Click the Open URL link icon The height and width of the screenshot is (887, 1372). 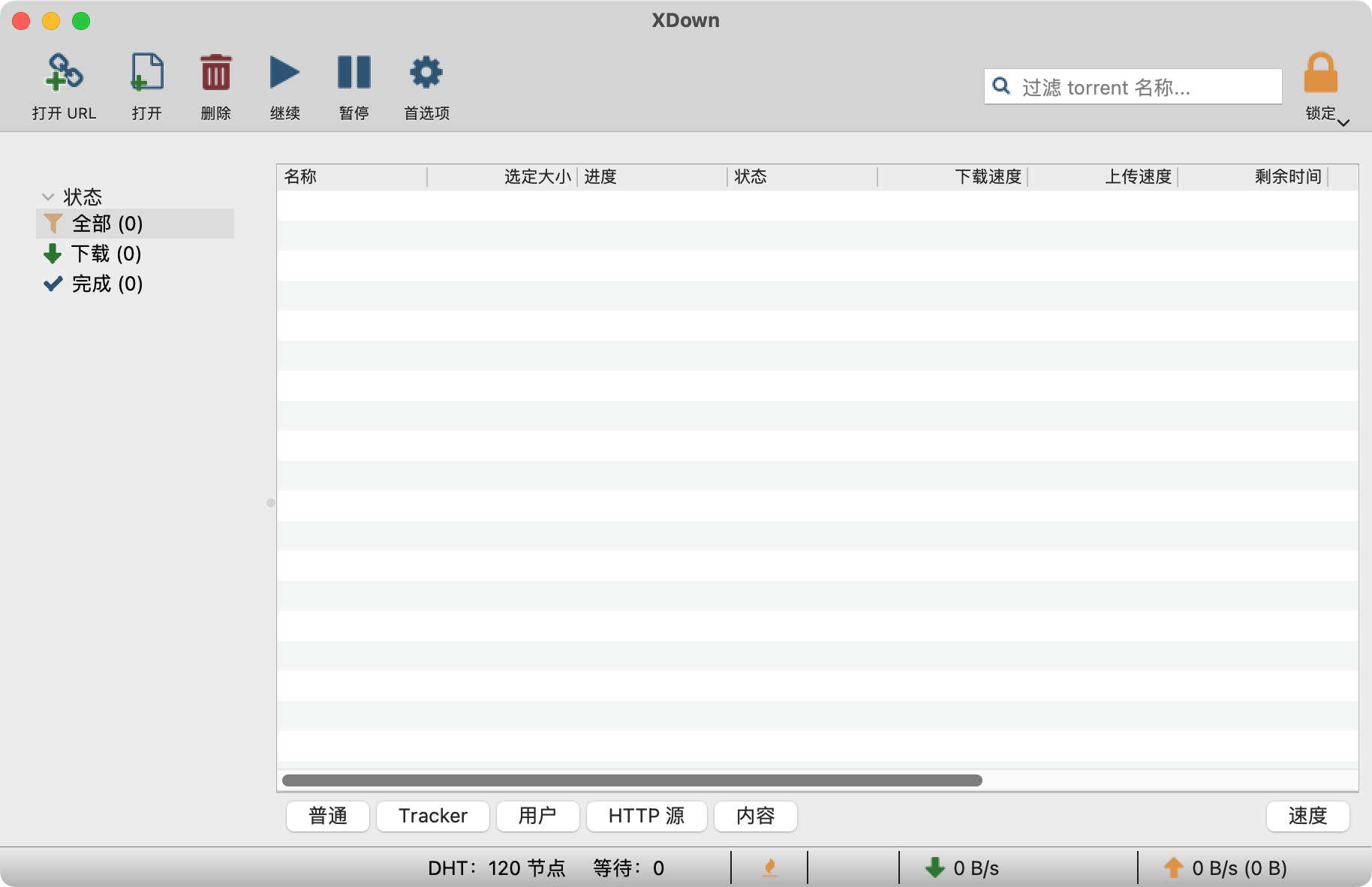[x=65, y=72]
